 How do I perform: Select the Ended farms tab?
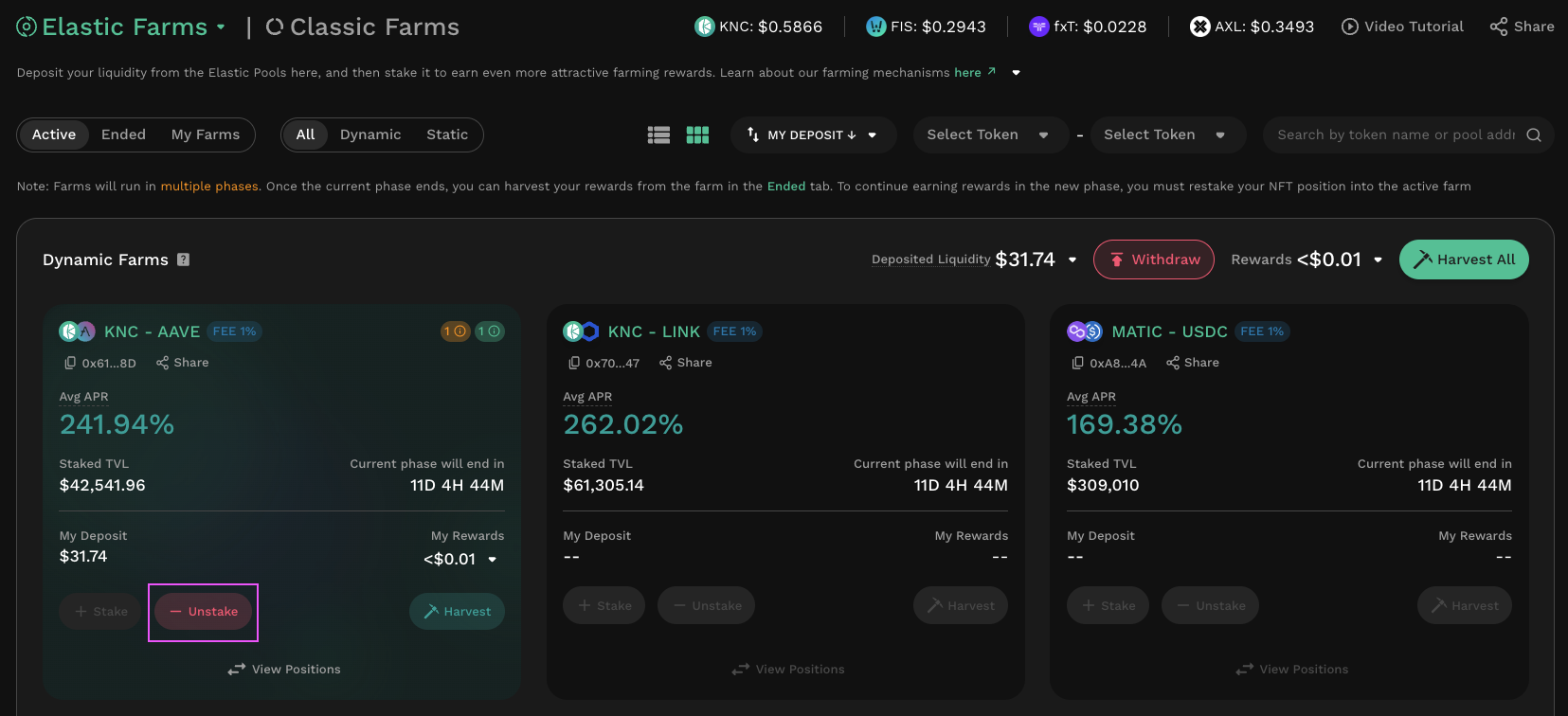123,134
